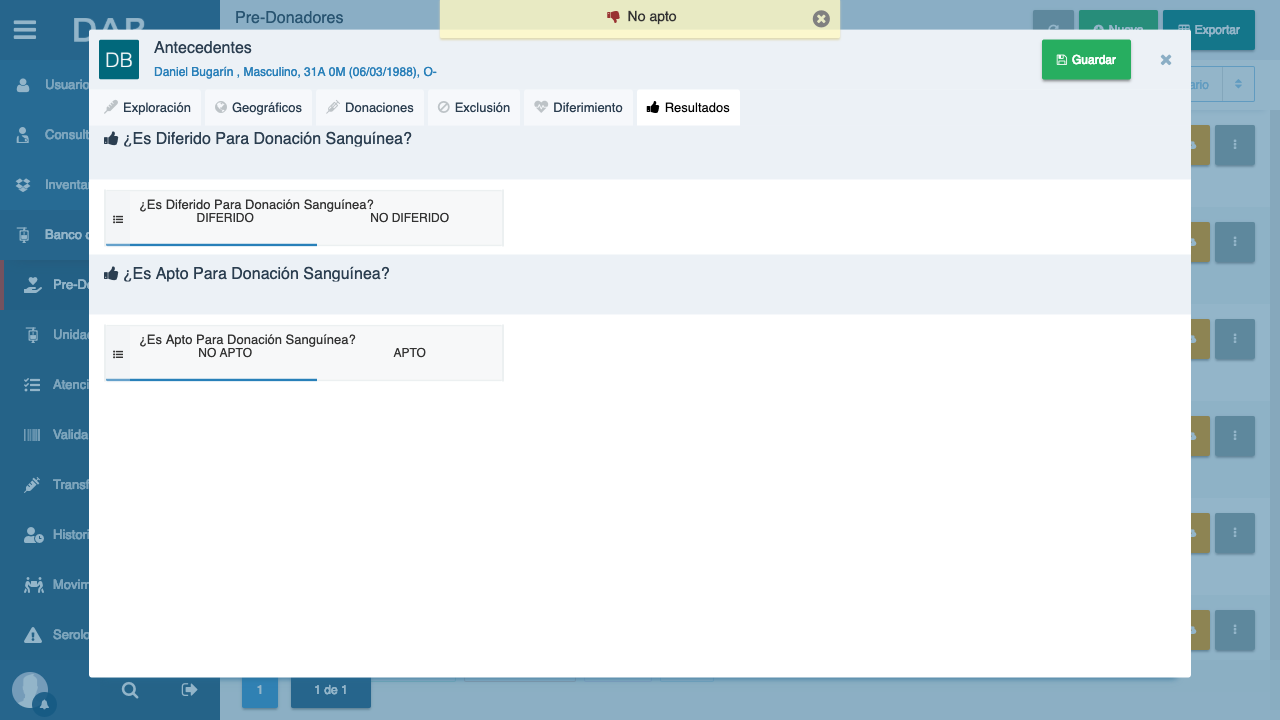Open the Movimientos sidebar icon

click(x=33, y=585)
